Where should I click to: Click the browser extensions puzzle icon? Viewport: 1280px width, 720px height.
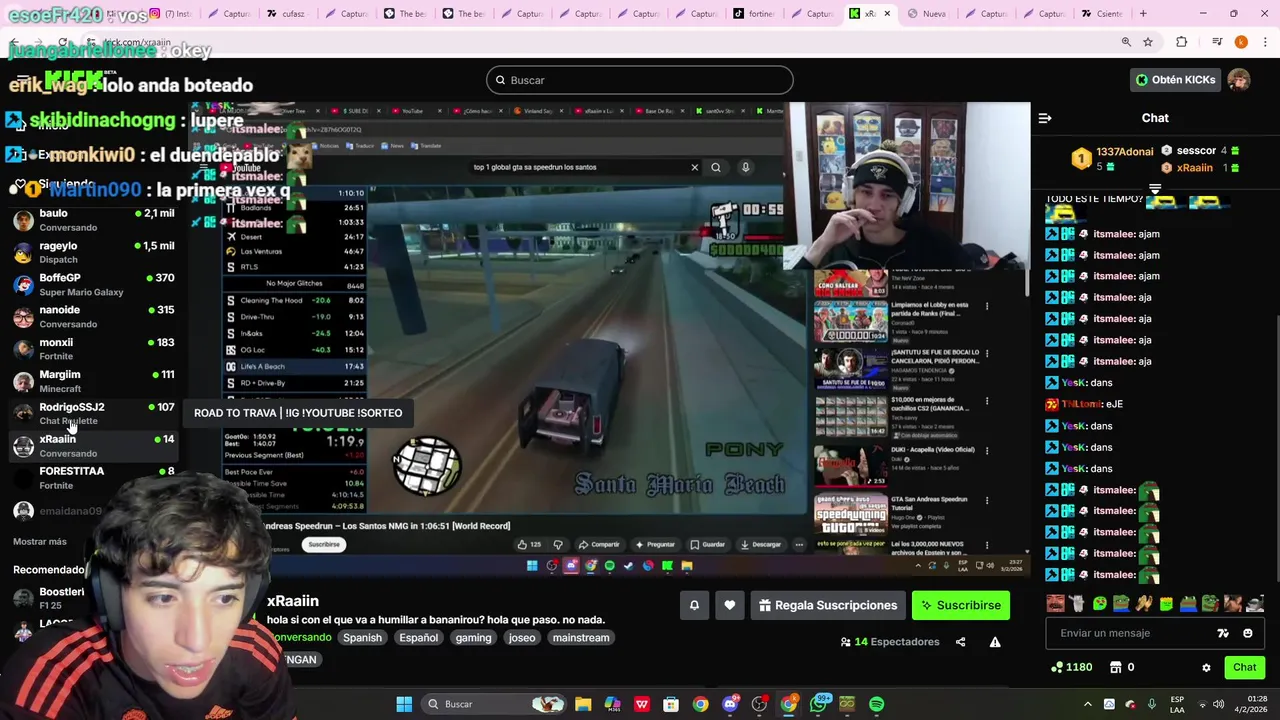1182,42
